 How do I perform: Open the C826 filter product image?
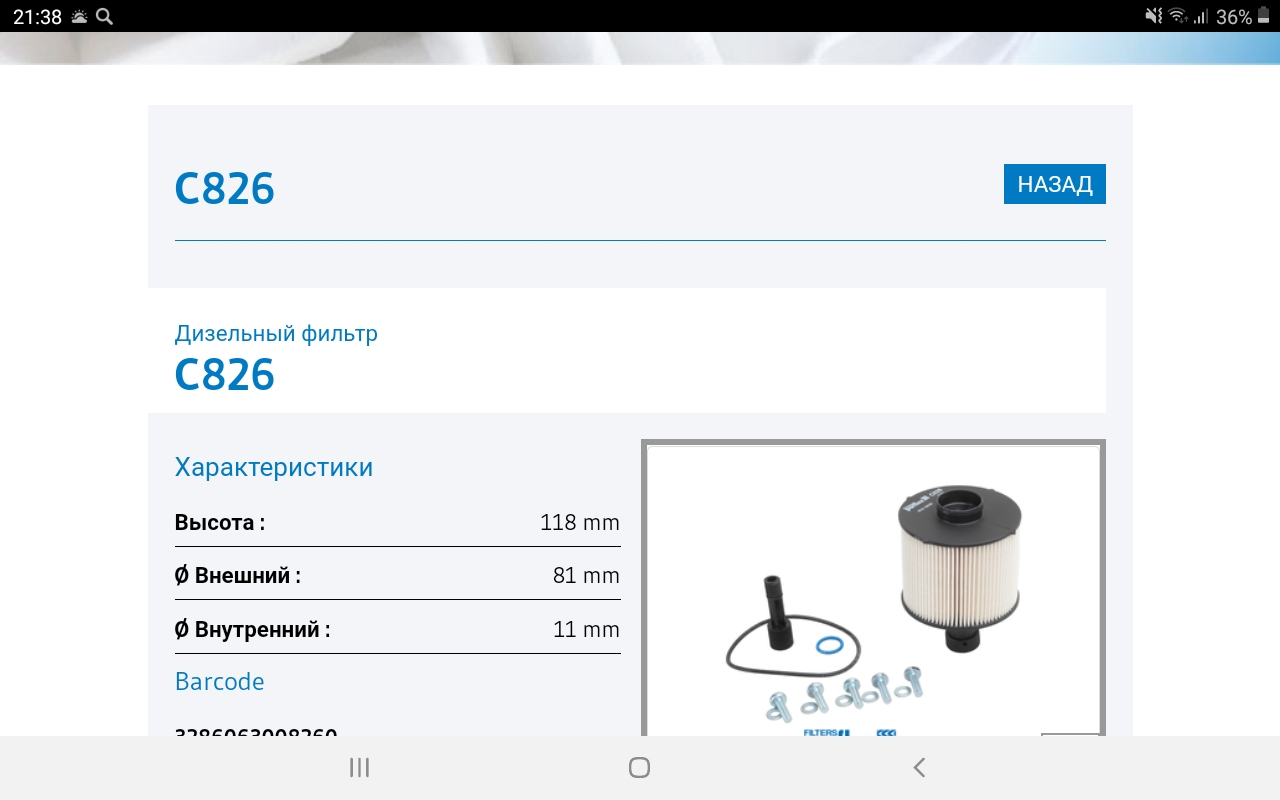click(873, 590)
